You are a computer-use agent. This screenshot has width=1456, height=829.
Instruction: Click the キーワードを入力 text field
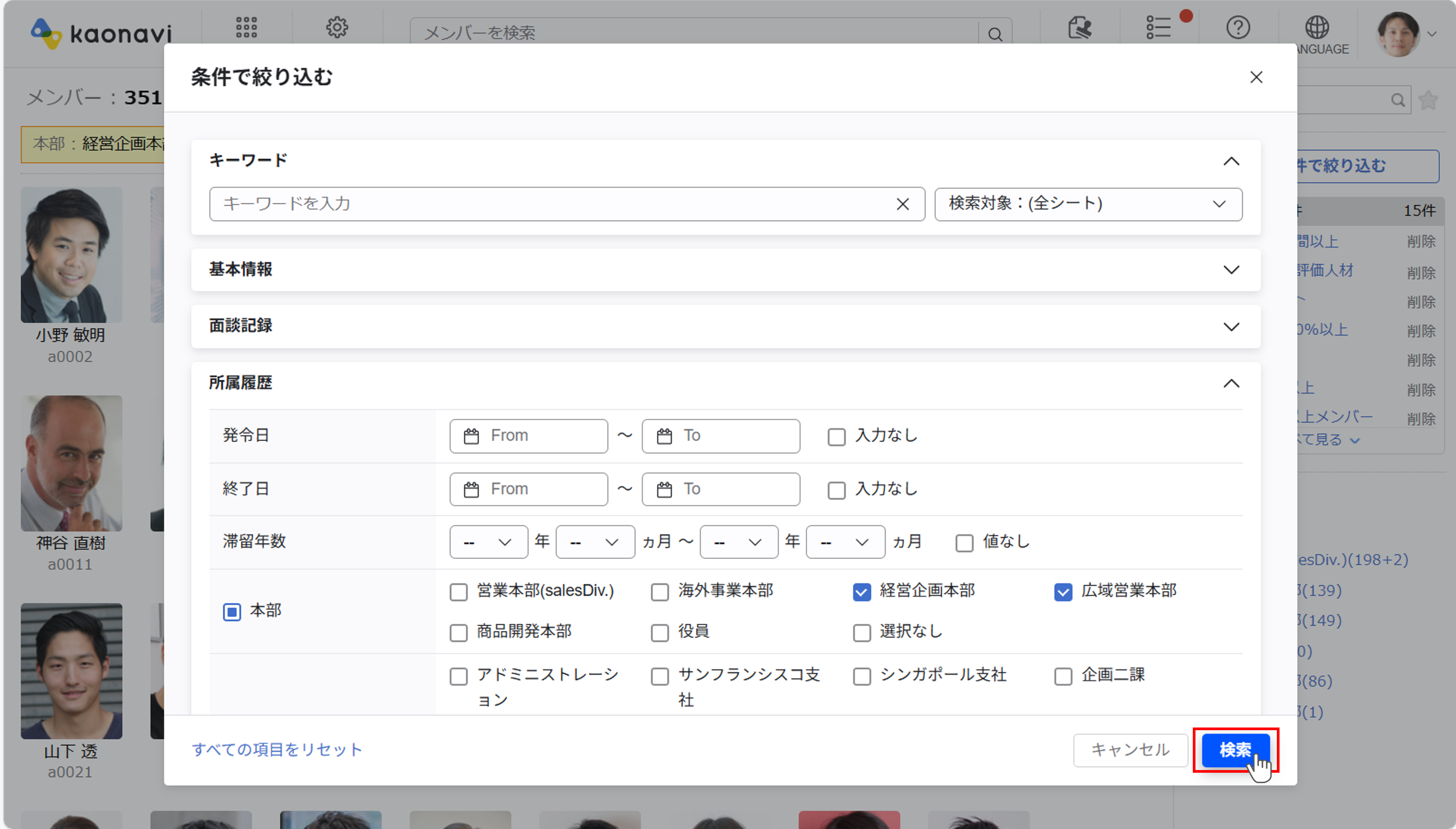click(547, 204)
